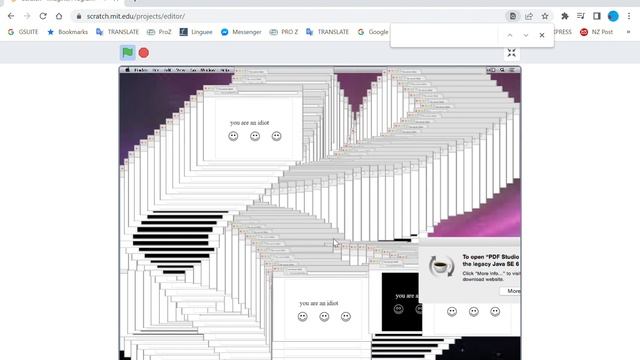Bookmark this tab with the star icon
This screenshot has width=640, height=360.
545,16
